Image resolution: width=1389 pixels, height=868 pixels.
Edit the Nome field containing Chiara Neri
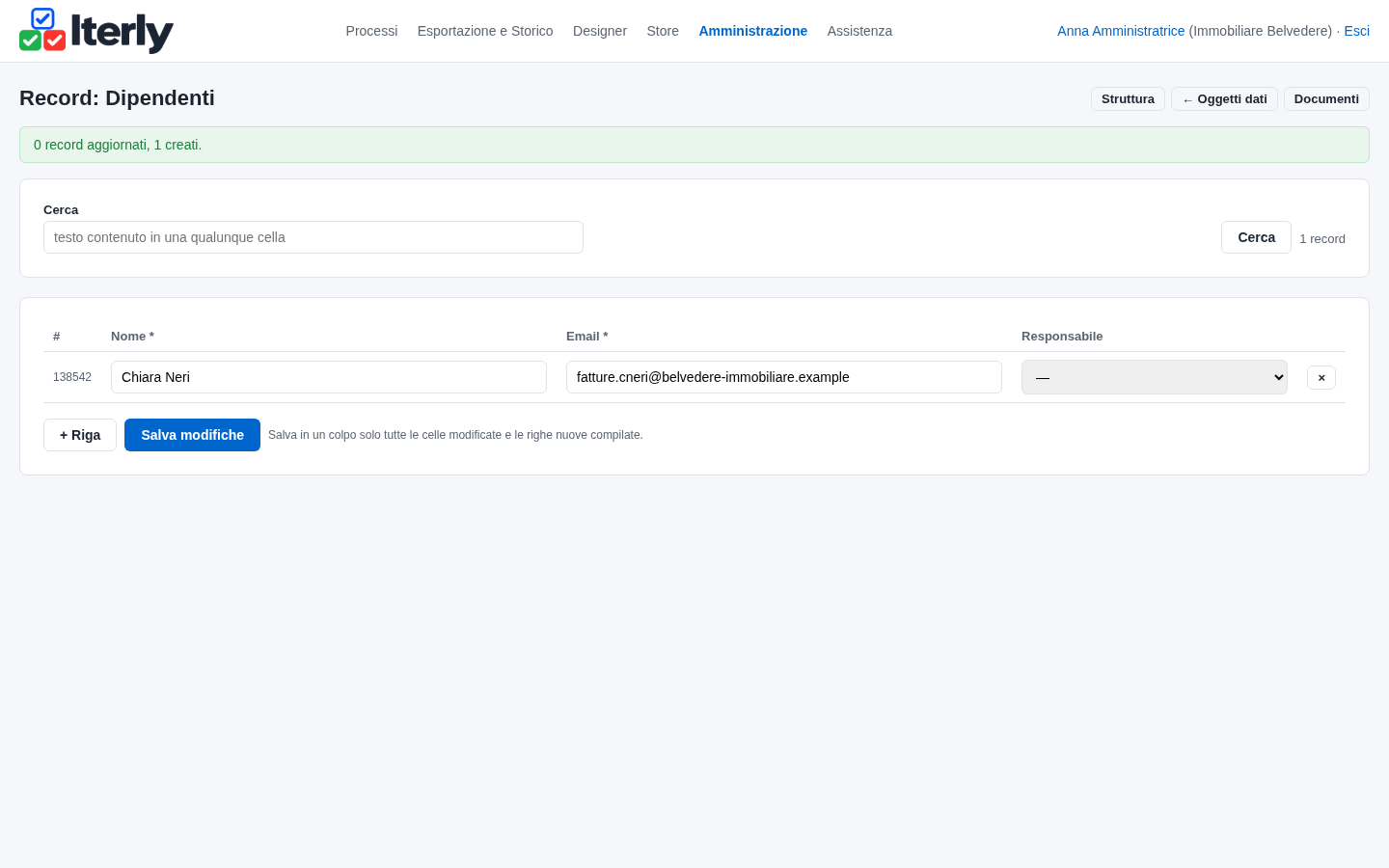329,377
